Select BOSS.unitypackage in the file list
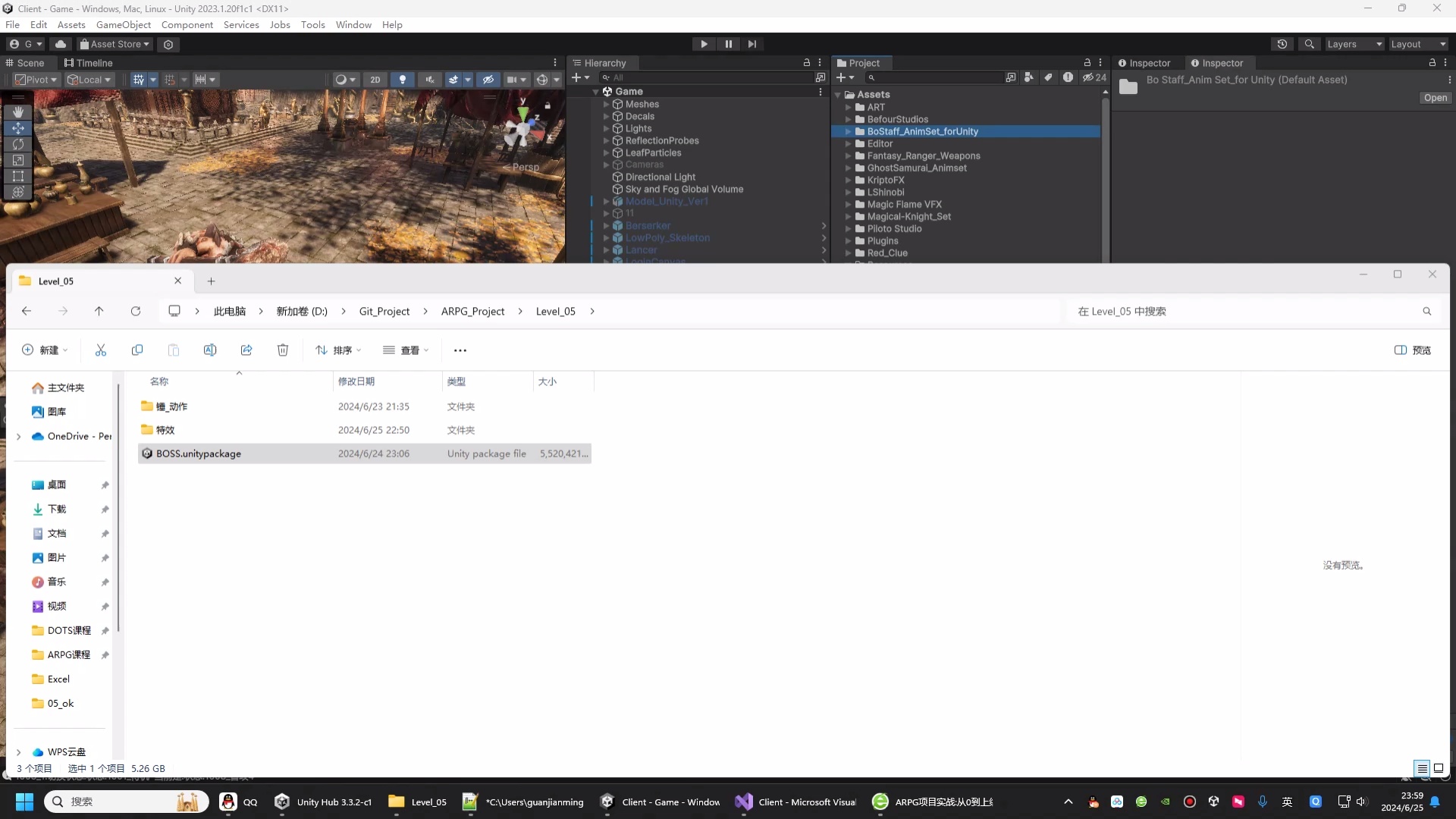Screen dimensions: 1456x819 (x=199, y=453)
